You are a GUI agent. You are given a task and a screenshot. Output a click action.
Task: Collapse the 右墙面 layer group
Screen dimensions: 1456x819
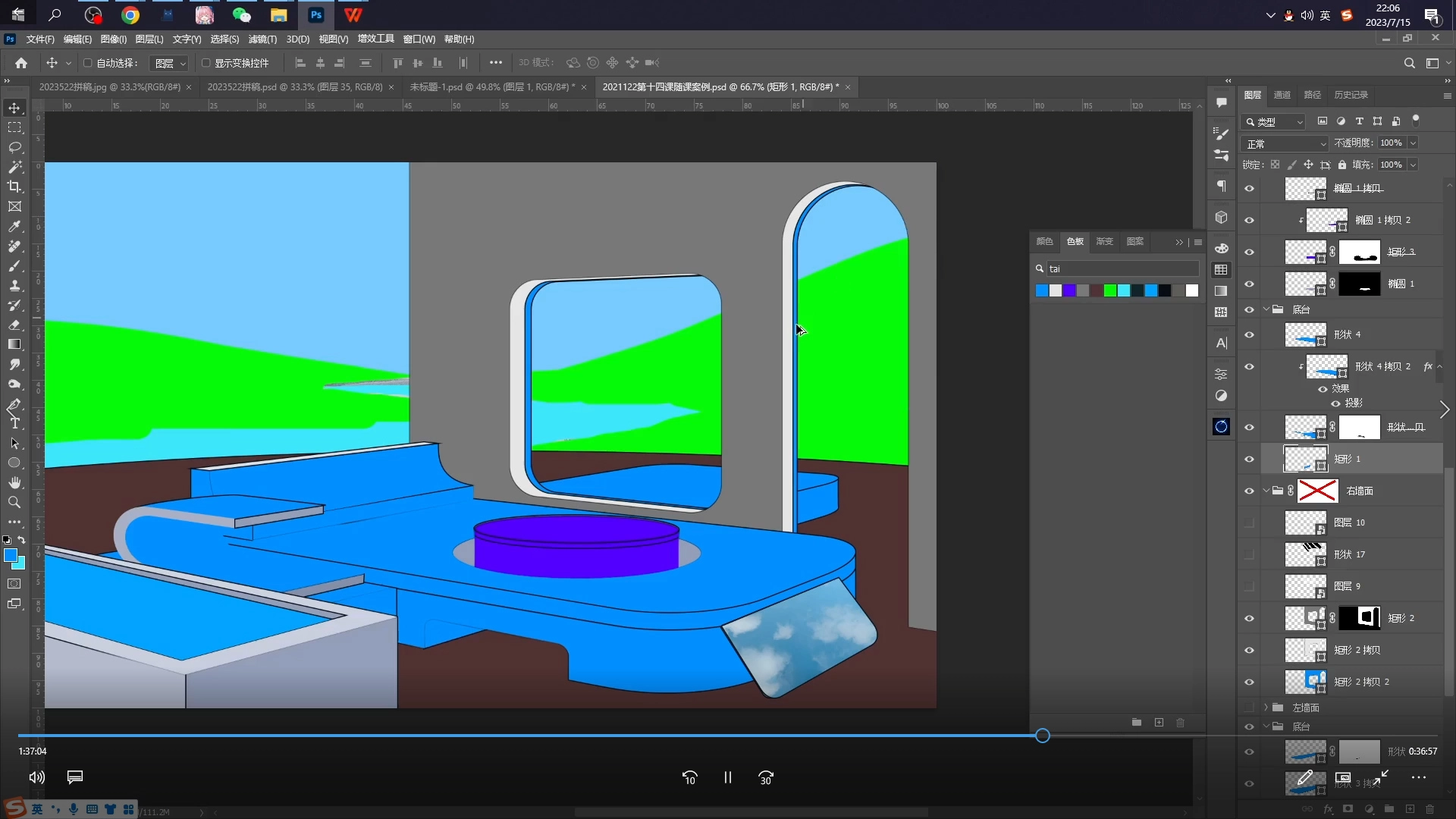1266,491
